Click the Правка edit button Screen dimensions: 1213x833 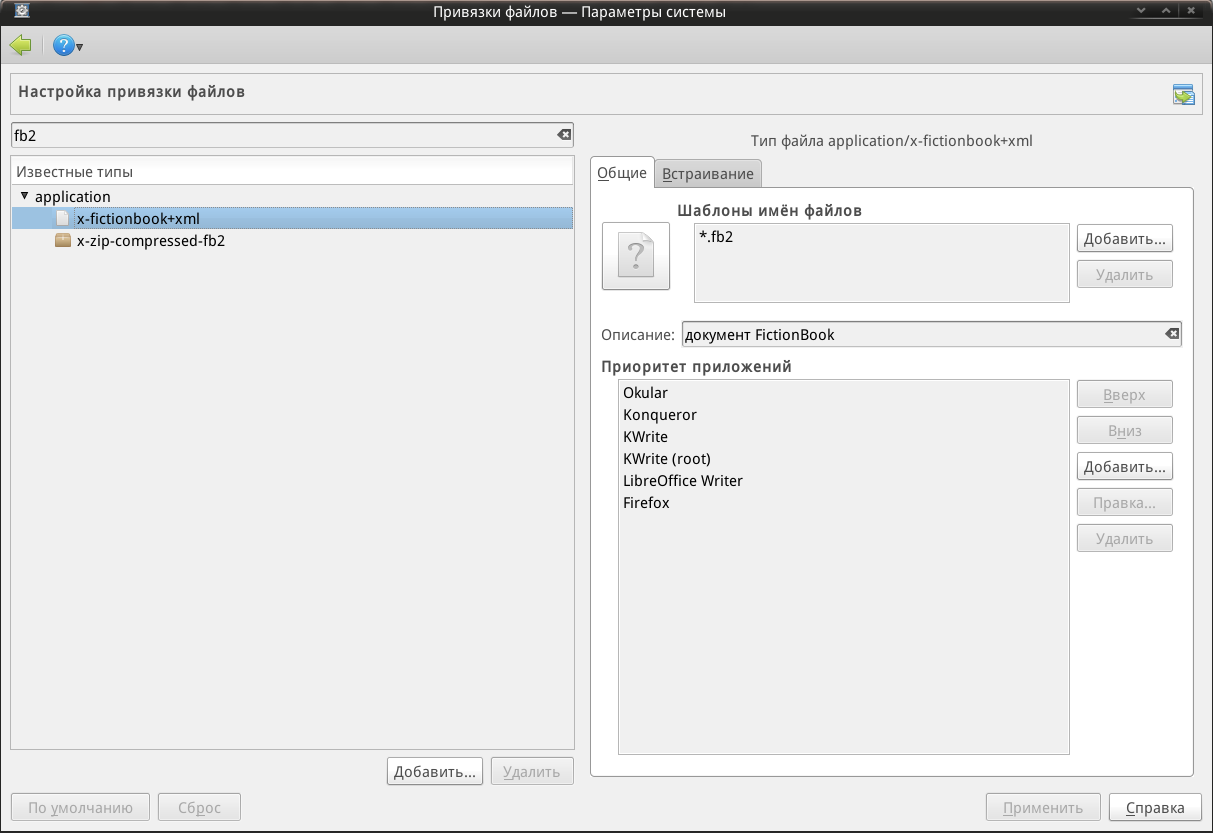[1125, 503]
